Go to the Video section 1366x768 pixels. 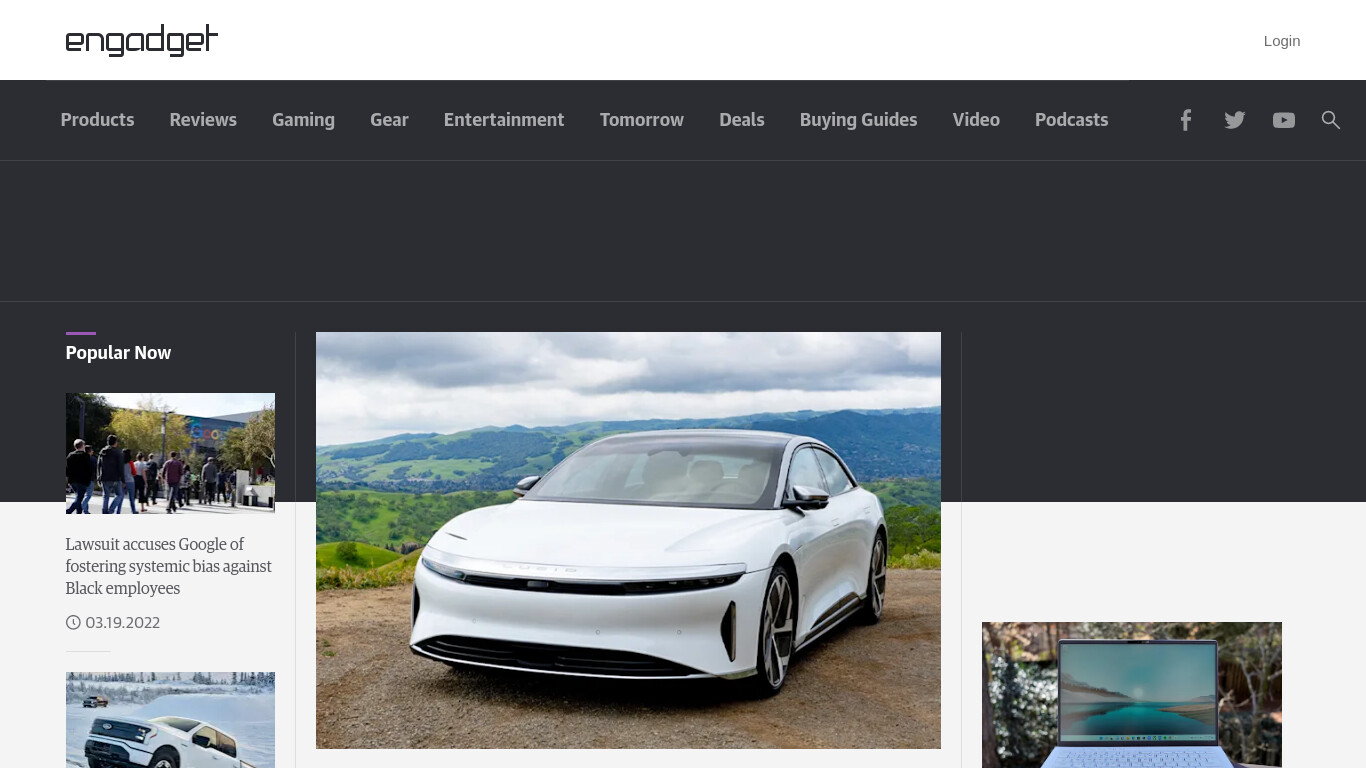coord(976,120)
